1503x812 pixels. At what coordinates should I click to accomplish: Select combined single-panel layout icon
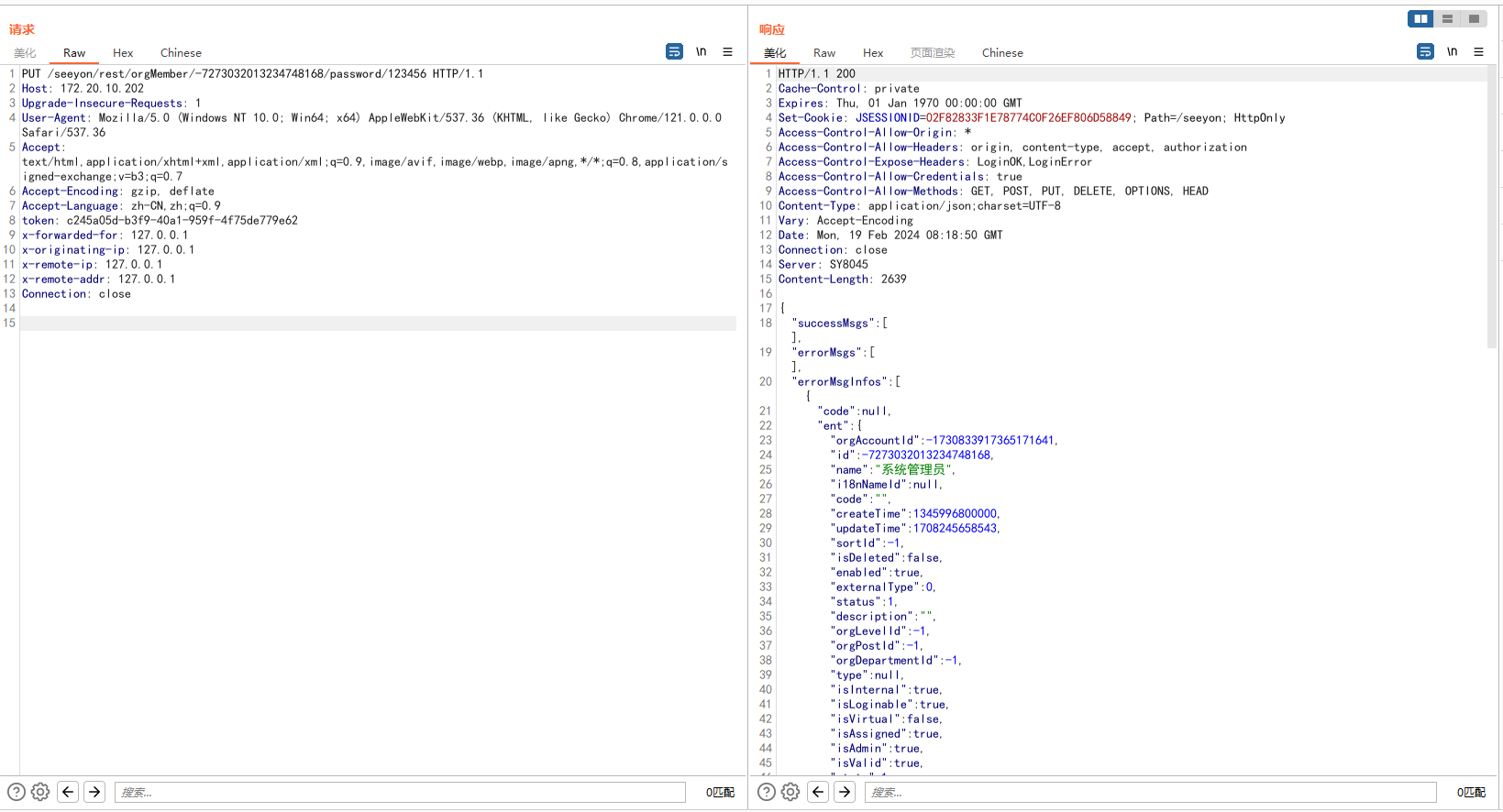1474,19
